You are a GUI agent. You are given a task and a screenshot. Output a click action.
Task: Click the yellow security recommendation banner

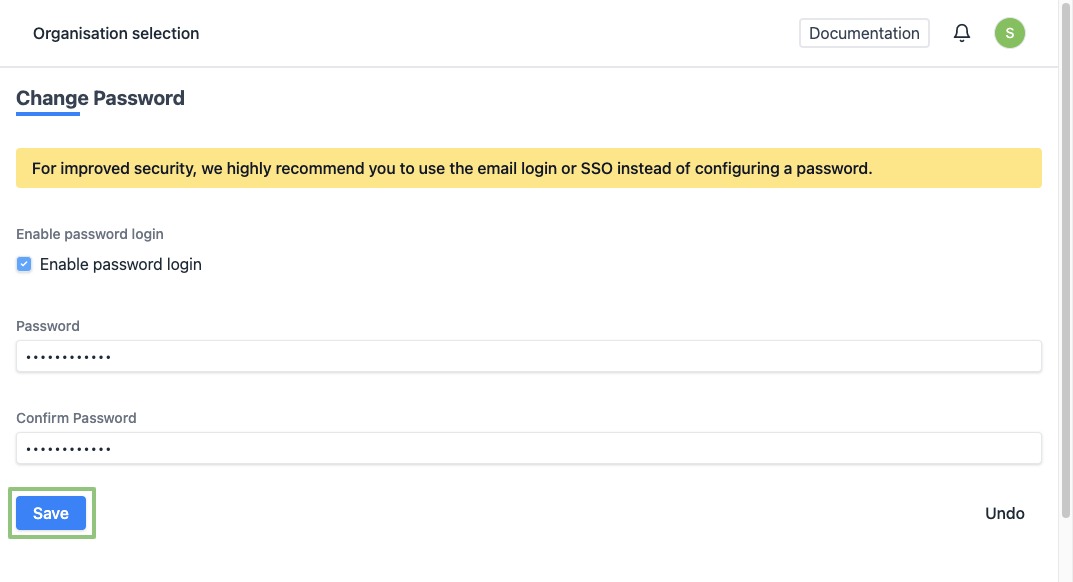point(529,168)
